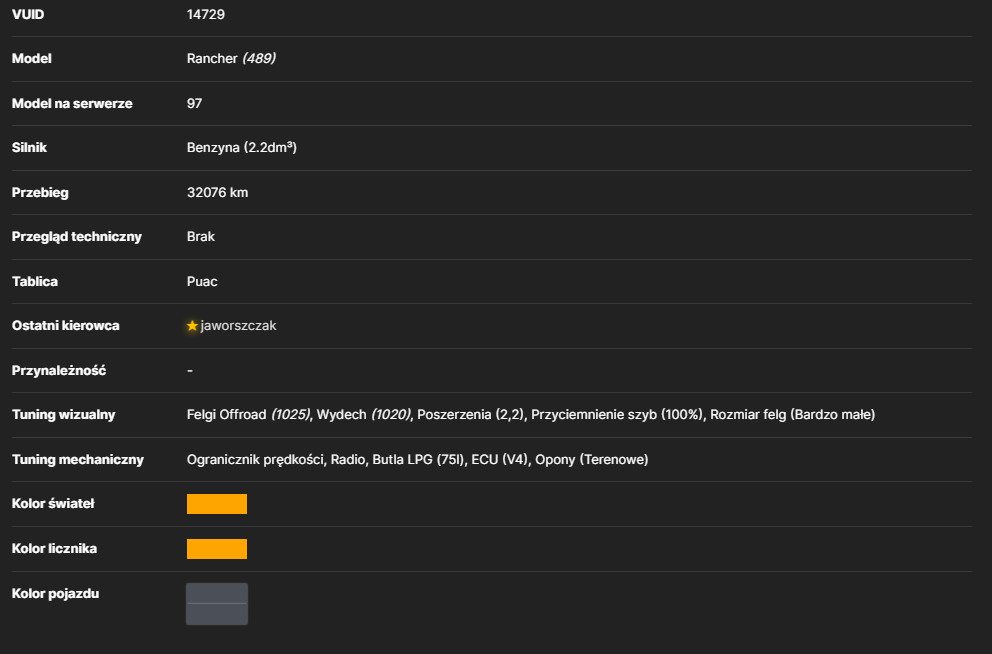
Task: Click the ECU (V4) tuning entry
Action: tap(499, 460)
